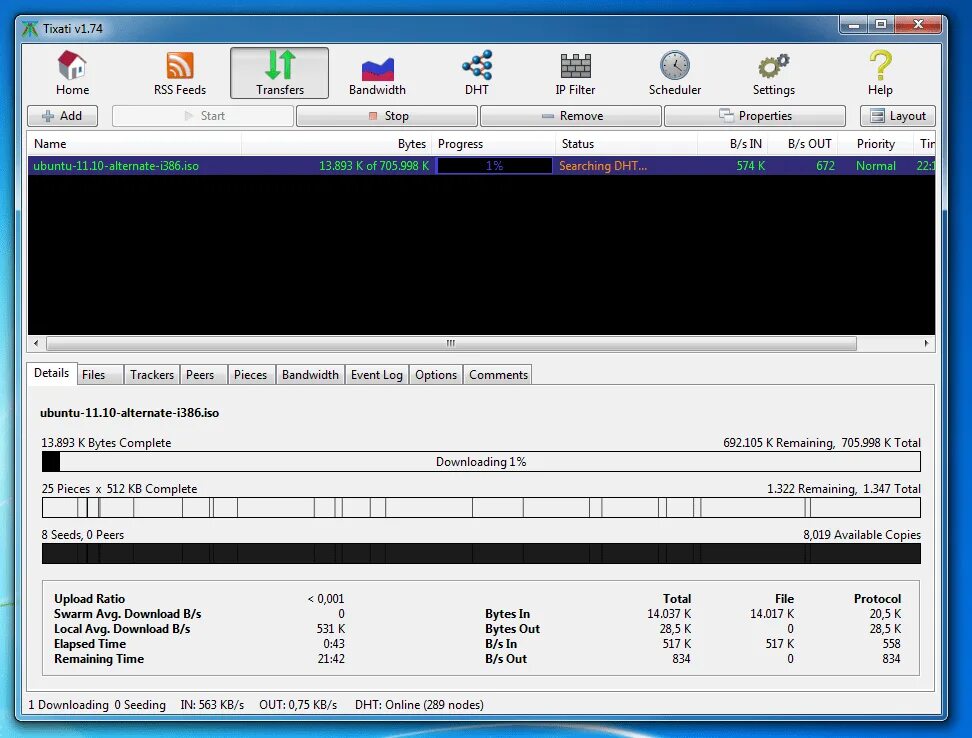Screen dimensions: 972x738
Task: Click the 574 K incoming speed cell
Action: (750, 165)
